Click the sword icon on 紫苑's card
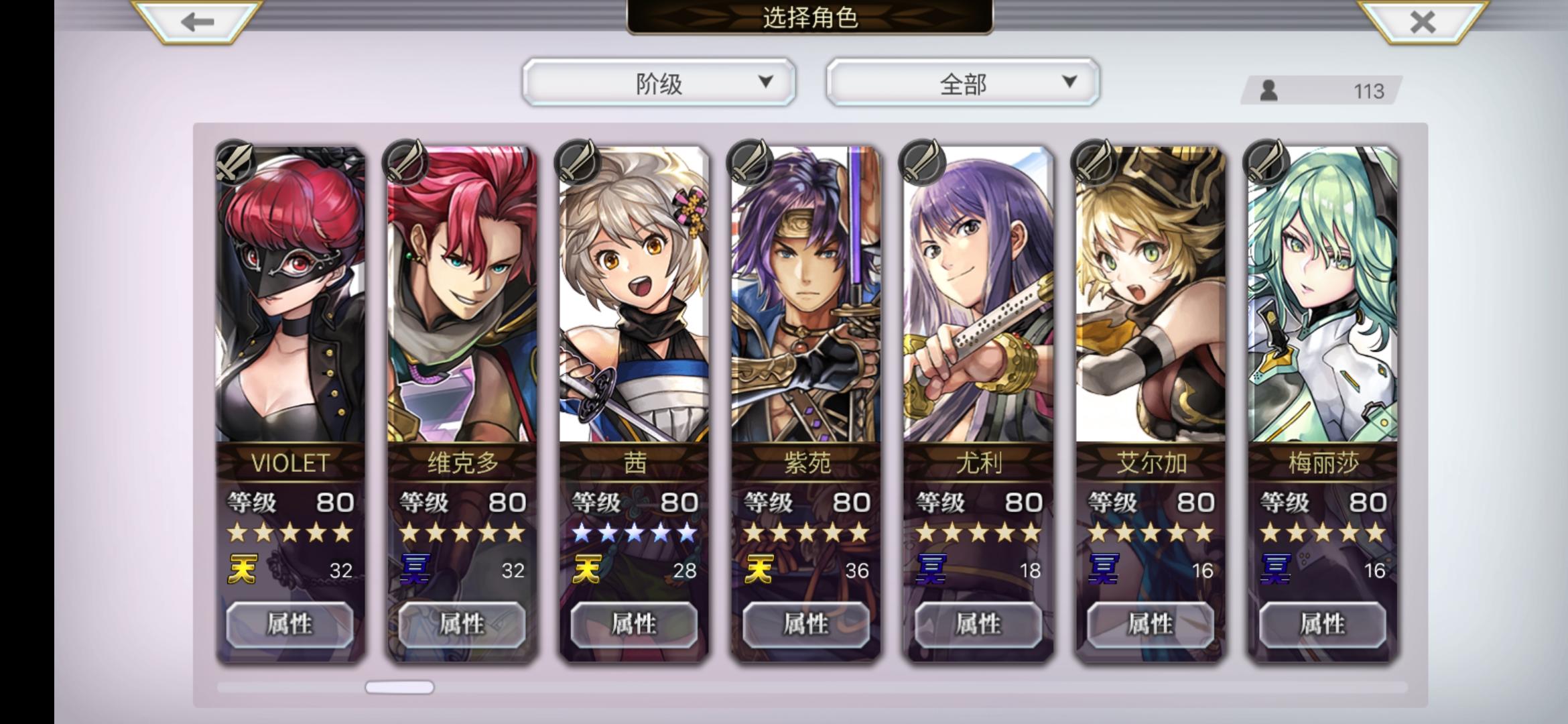Screen dimensions: 1568x724 (x=750, y=162)
